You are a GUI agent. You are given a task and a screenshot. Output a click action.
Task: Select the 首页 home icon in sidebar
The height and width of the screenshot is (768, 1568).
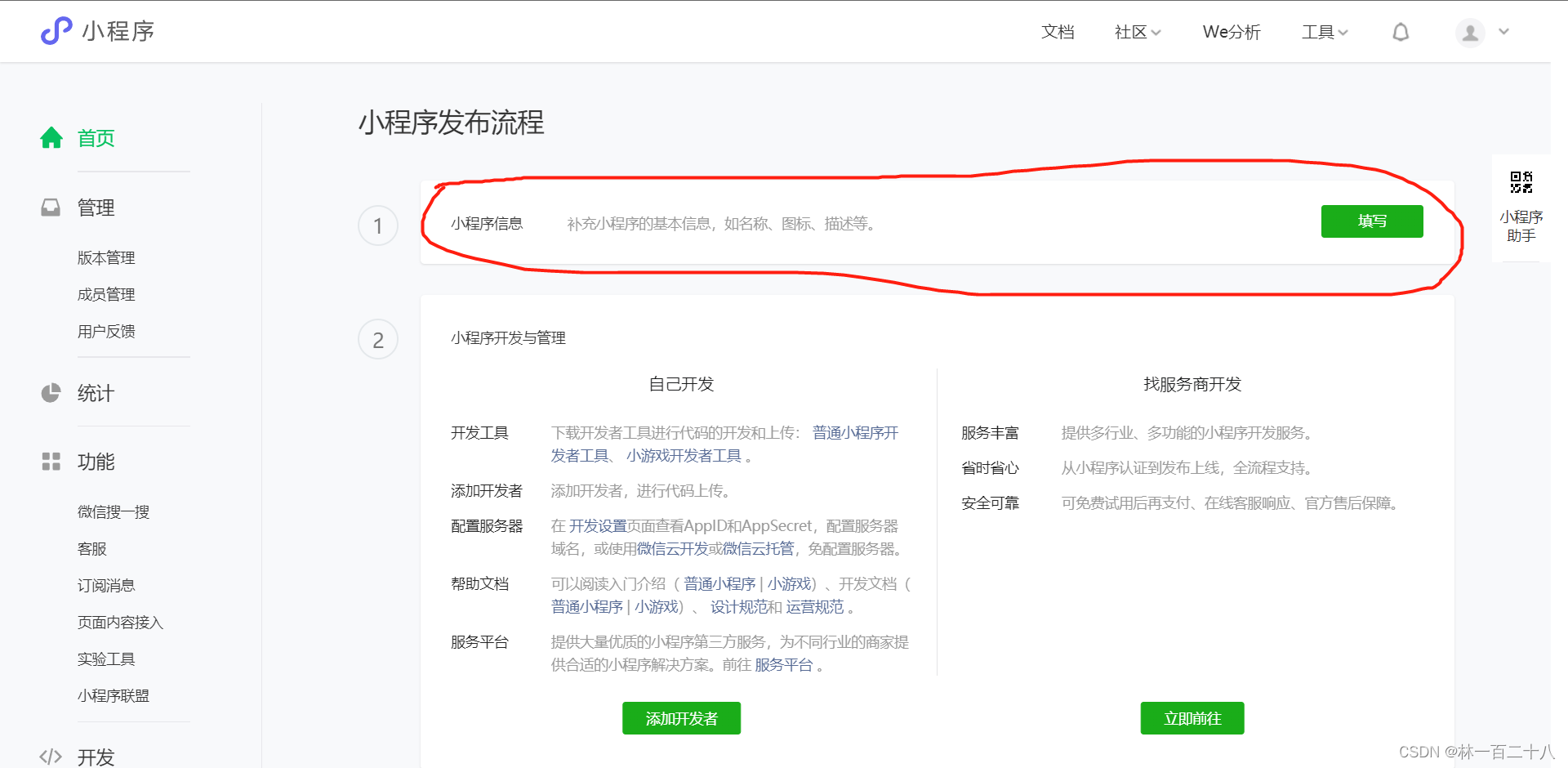[51, 137]
